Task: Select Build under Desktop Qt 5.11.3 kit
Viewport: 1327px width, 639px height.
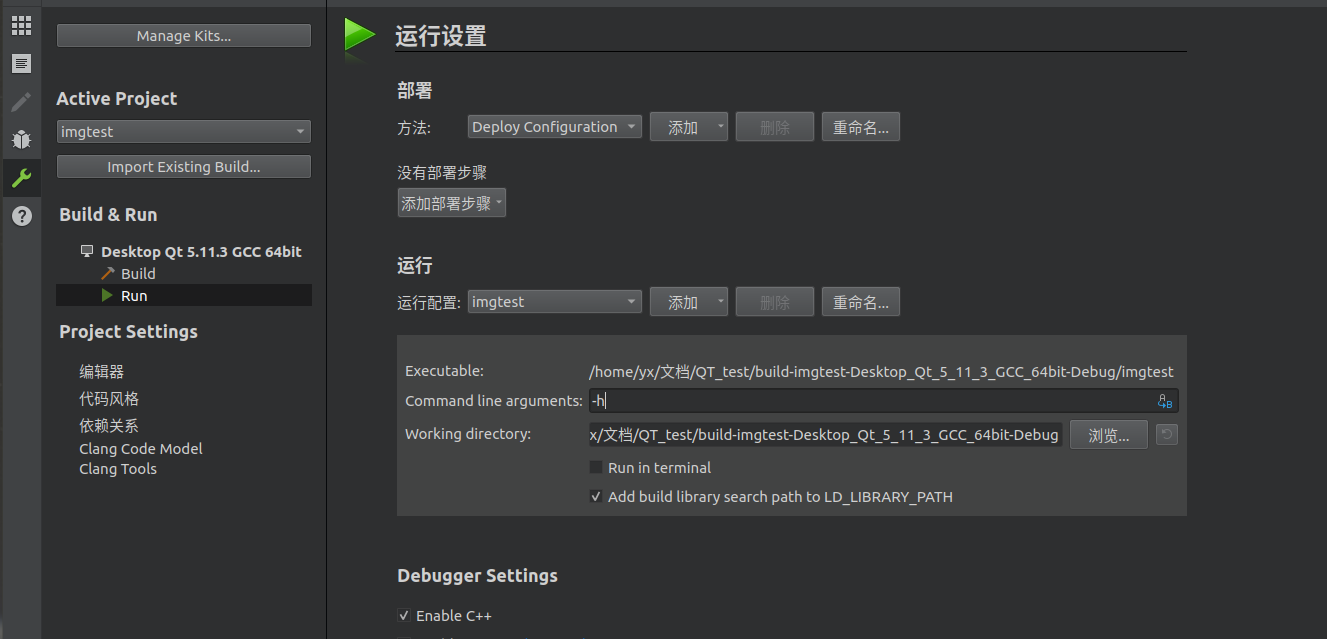Action: (x=135, y=273)
